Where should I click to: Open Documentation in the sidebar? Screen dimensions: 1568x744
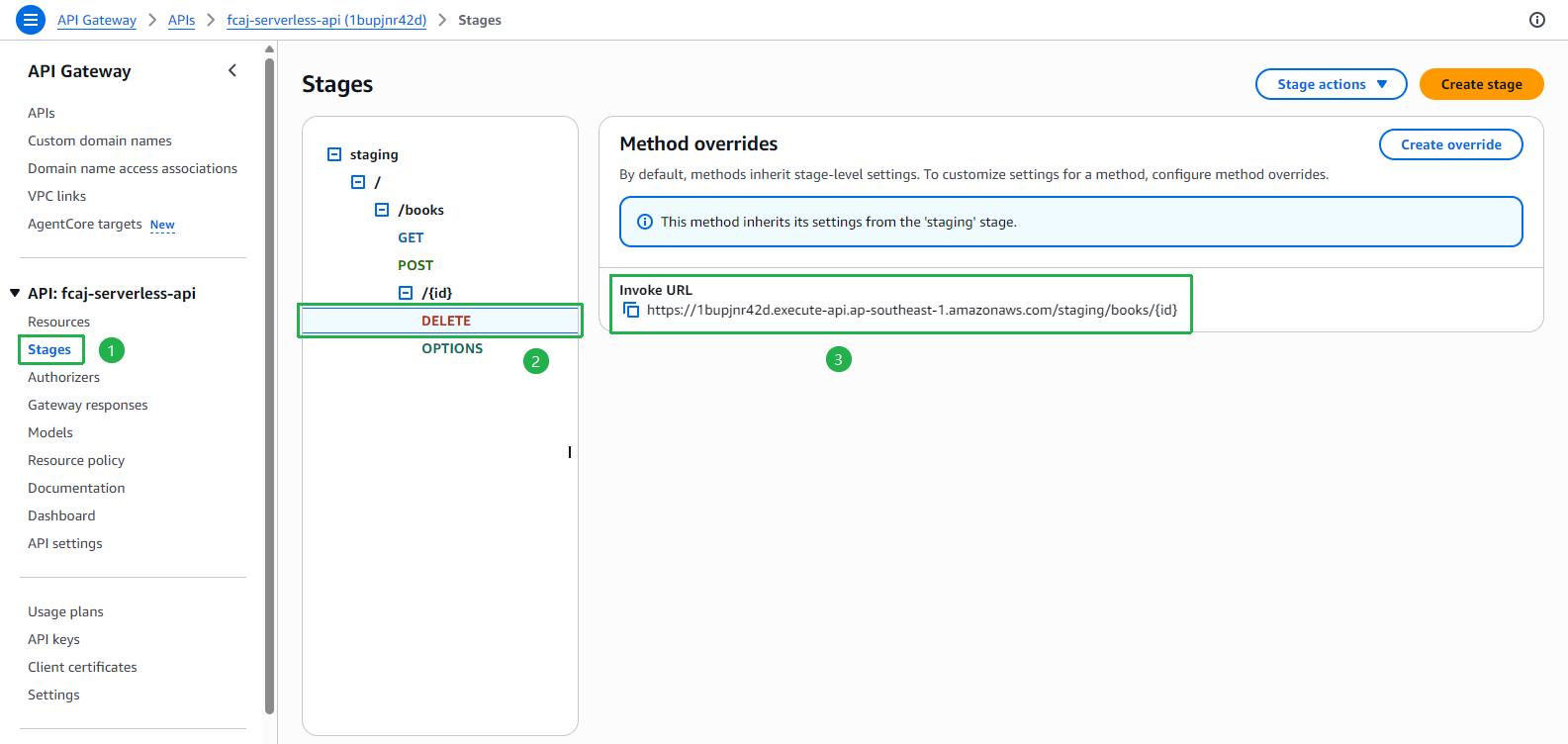[x=76, y=488]
